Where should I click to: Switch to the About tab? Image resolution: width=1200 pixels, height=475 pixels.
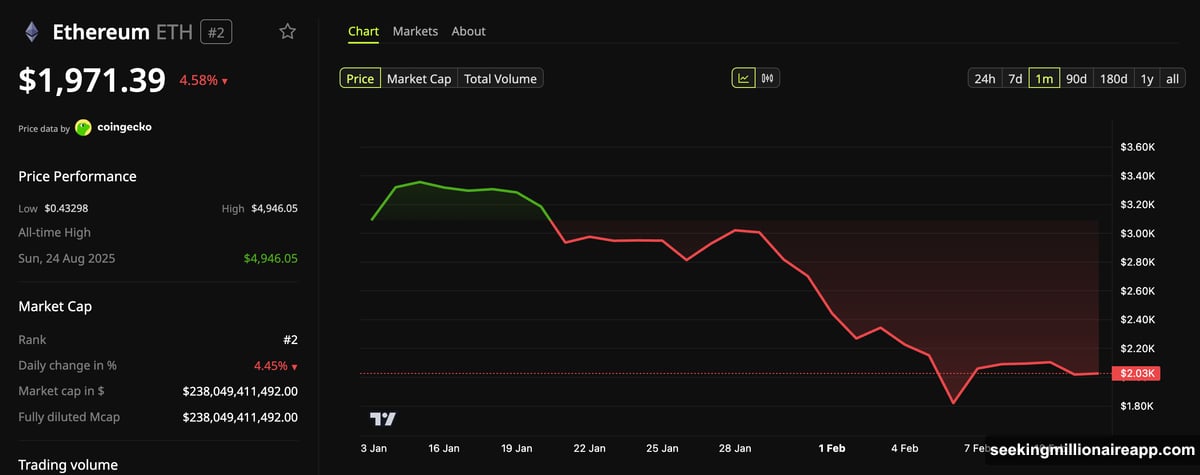click(468, 31)
